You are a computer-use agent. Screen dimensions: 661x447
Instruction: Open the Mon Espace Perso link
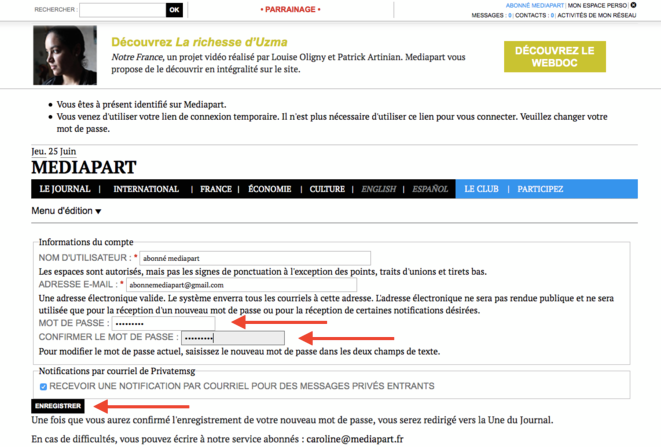(597, 5)
